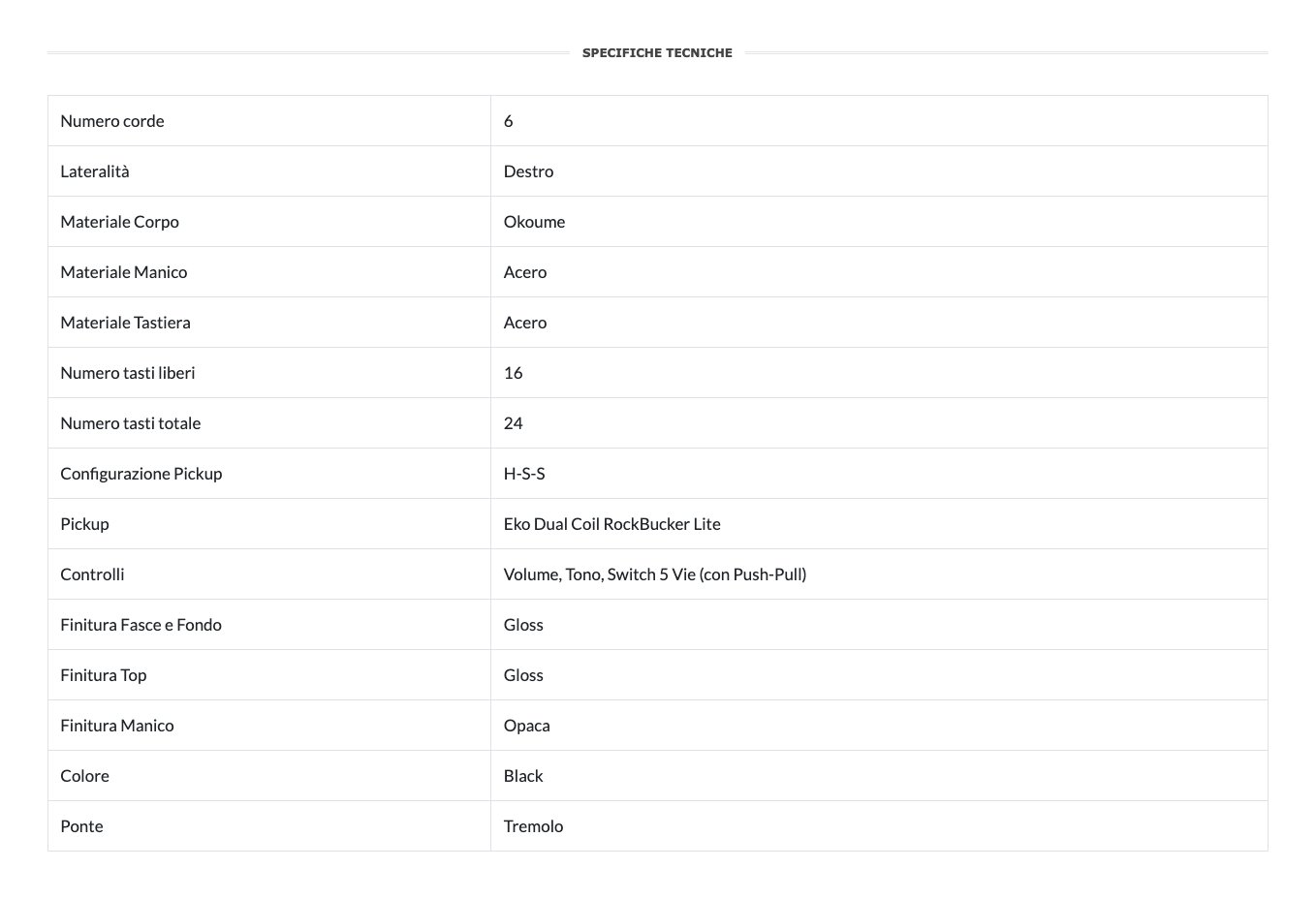Select the Materiale Manico row label

click(123, 272)
